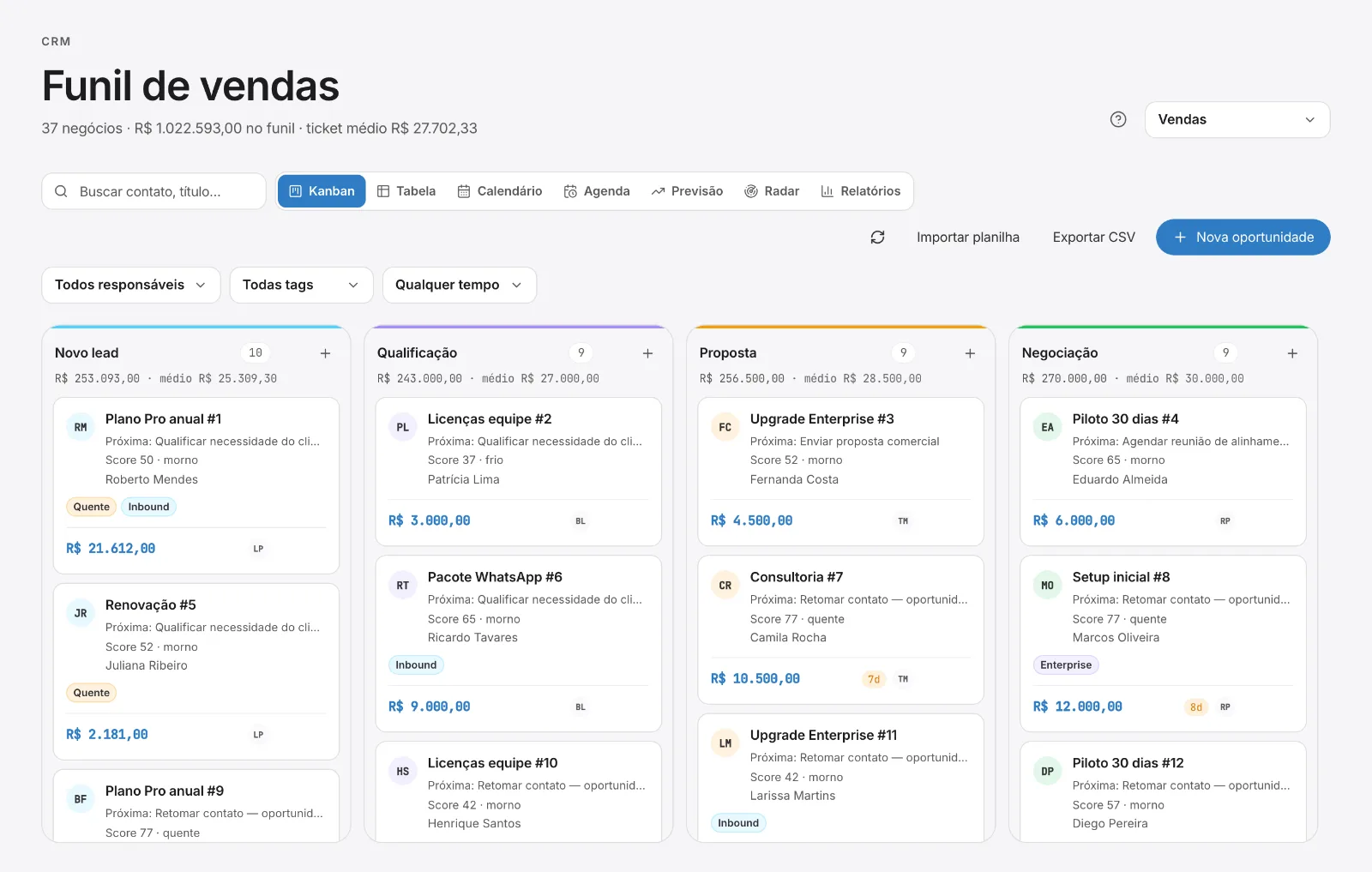Viewport: 1372px width, 872px height.
Task: Open Todos responsáveis filter dropdown
Action: click(131, 286)
